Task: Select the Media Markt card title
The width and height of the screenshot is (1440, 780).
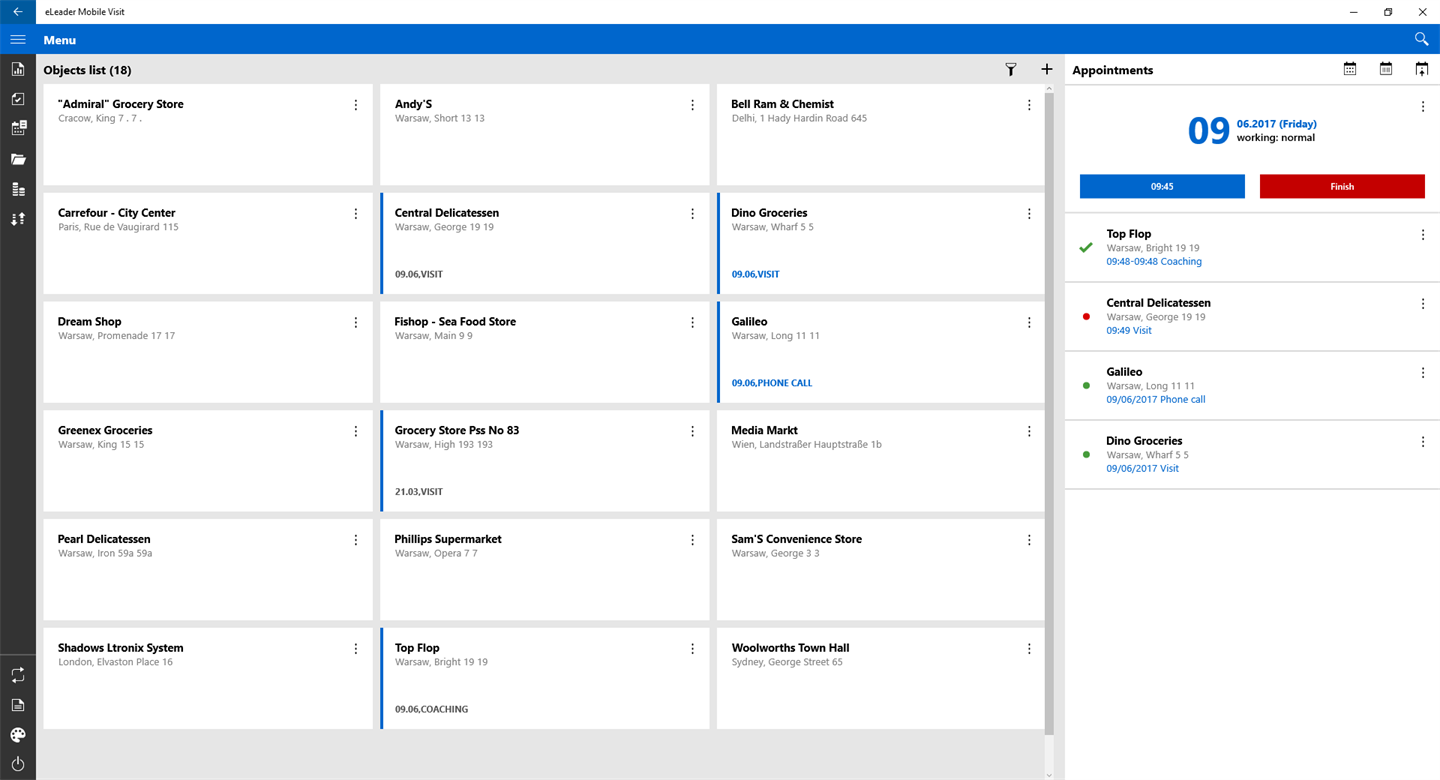Action: 764,431
